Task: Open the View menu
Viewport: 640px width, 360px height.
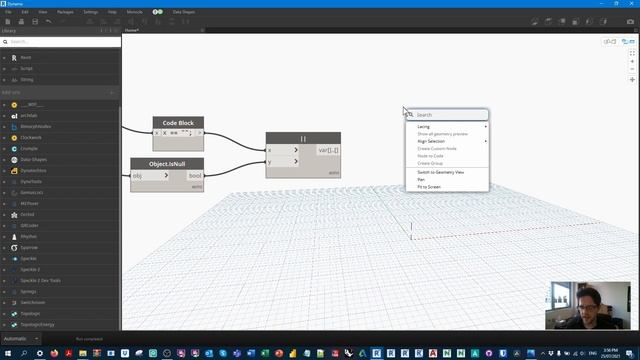Action: pos(42,12)
